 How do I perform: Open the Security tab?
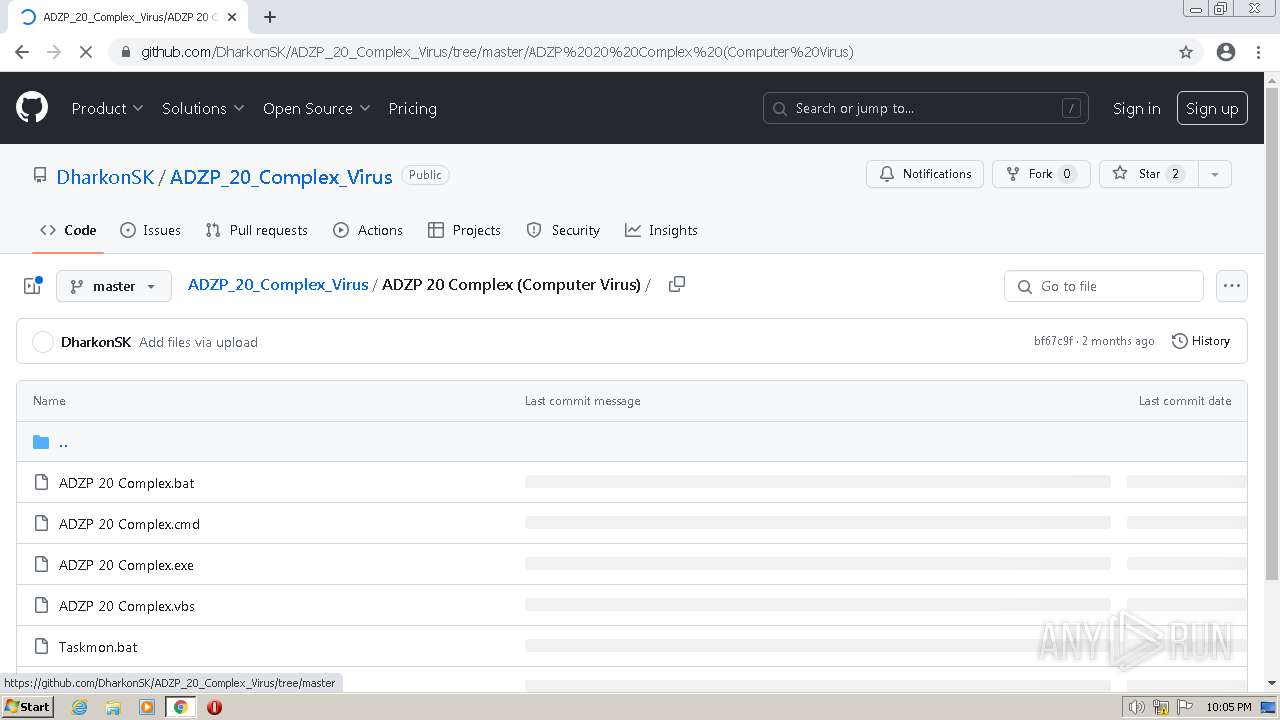click(563, 230)
